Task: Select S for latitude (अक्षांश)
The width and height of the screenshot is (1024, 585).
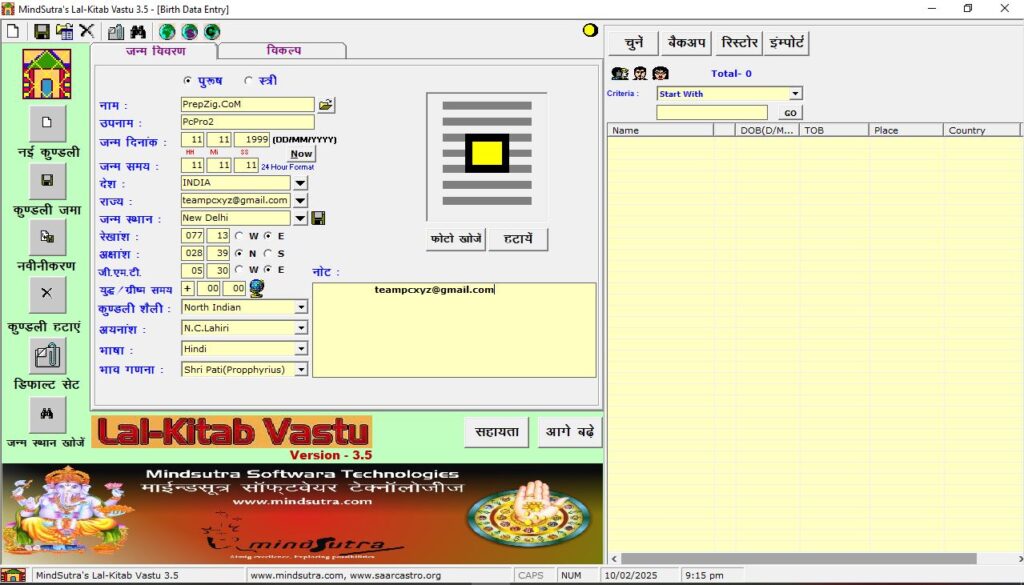Action: [x=268, y=253]
